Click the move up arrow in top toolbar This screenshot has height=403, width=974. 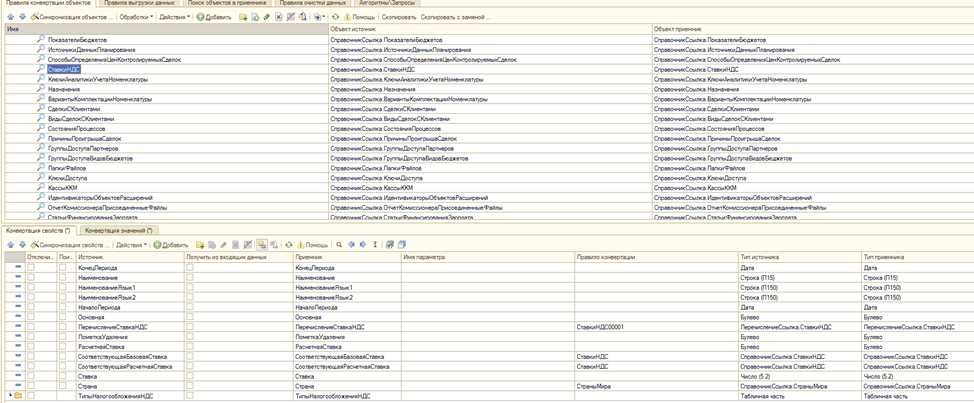pos(11,18)
